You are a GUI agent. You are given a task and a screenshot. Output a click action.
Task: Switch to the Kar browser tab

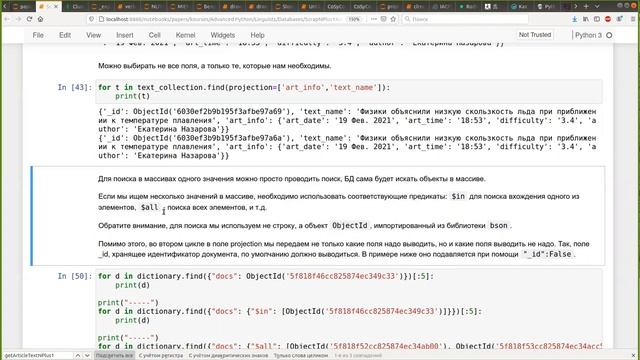click(x=522, y=7)
